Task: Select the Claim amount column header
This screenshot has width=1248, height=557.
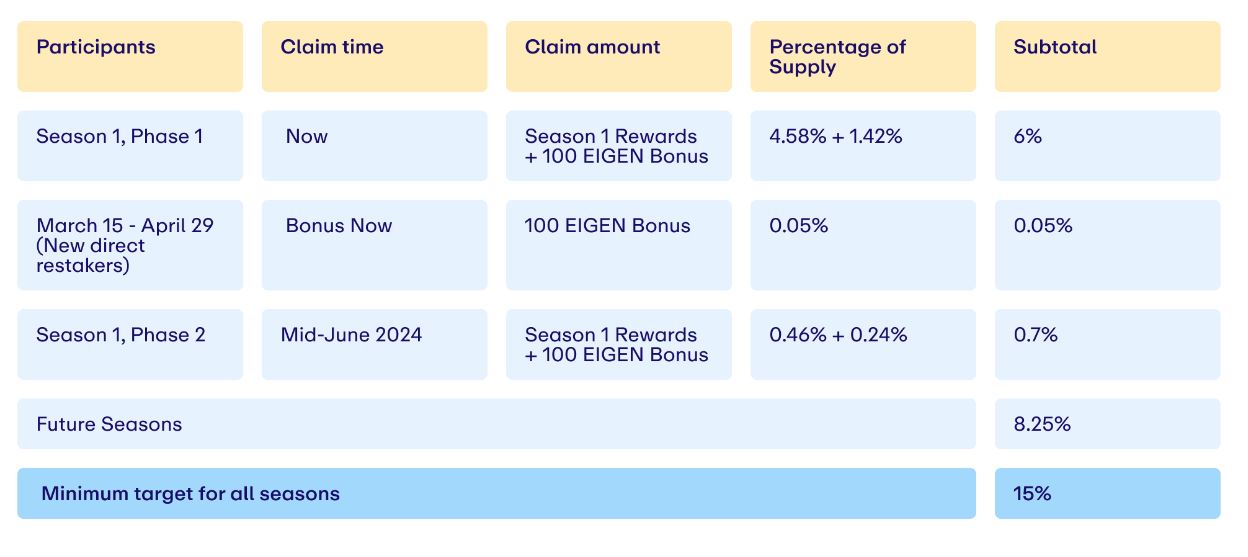Action: click(x=618, y=56)
